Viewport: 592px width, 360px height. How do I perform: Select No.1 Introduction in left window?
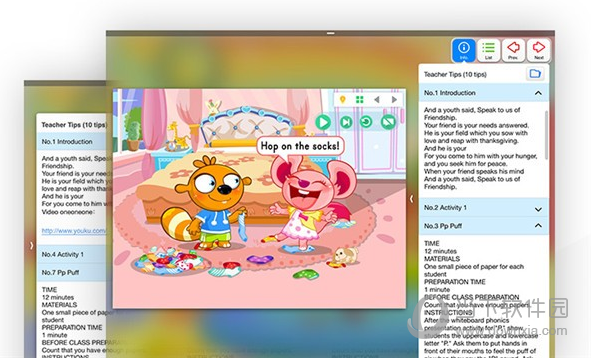71,142
